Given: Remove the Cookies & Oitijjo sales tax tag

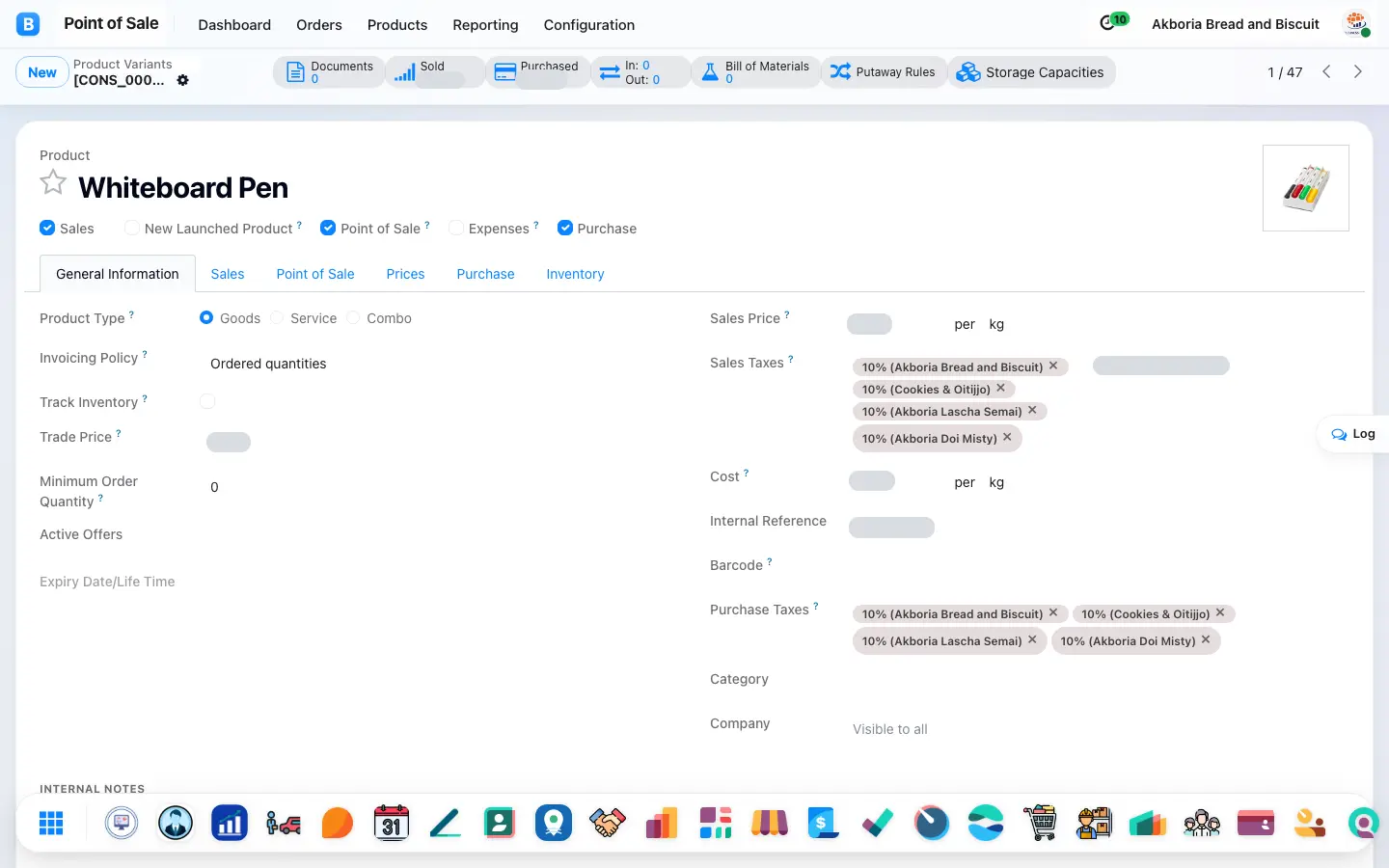Looking at the screenshot, I should (x=1001, y=388).
